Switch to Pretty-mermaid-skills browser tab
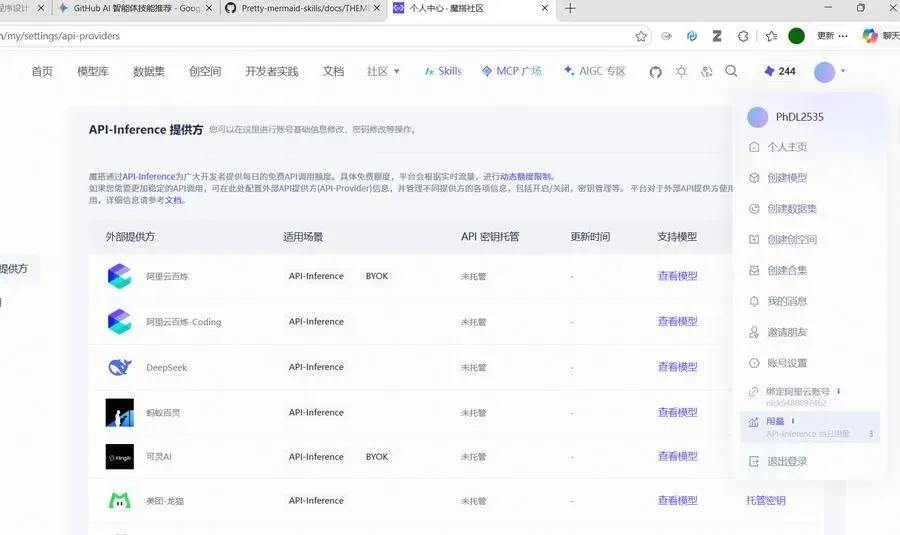The height and width of the screenshot is (535, 900). pos(302,9)
